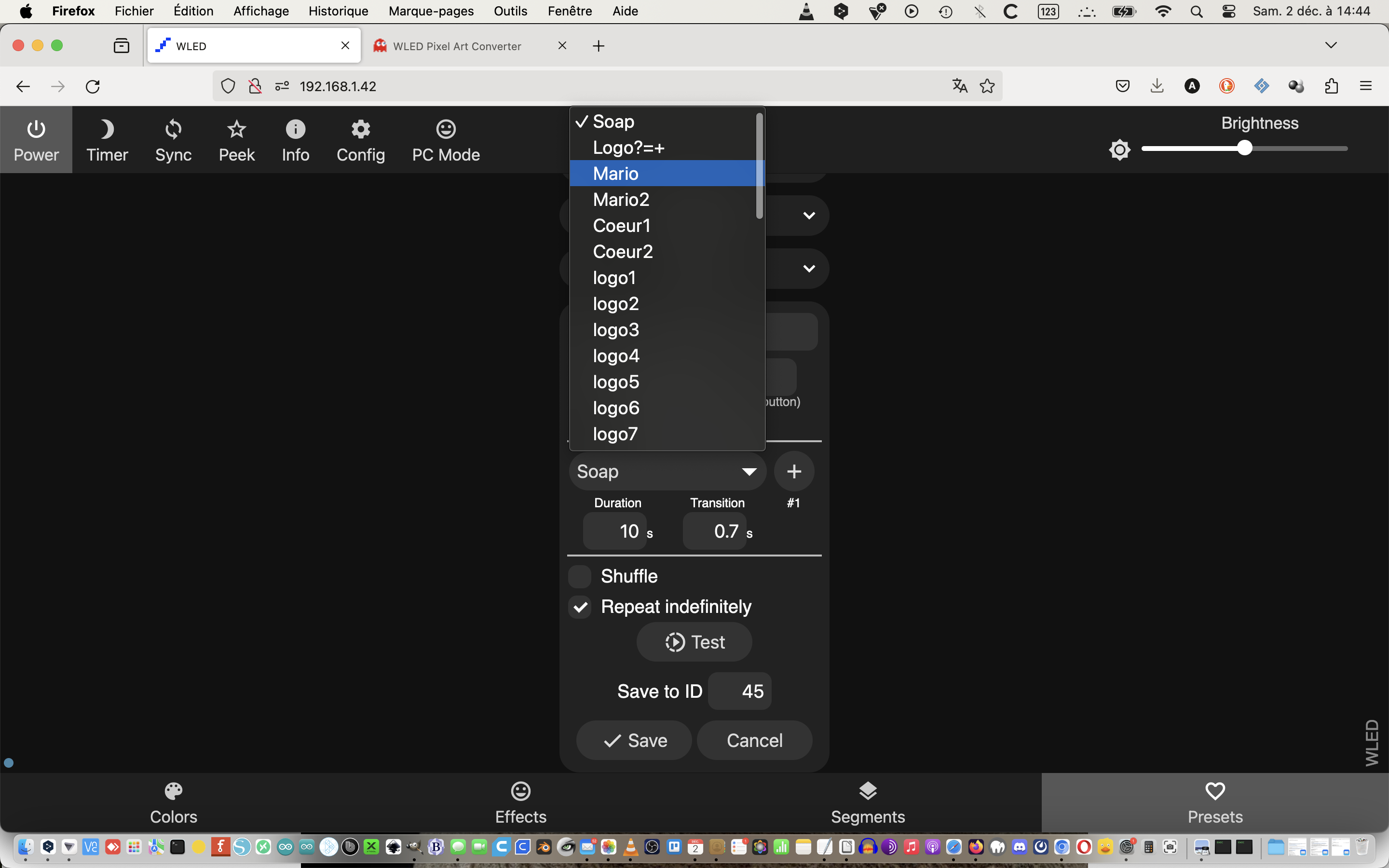This screenshot has height=868, width=1389.
Task: List all tabs chevron
Action: coord(1331,45)
